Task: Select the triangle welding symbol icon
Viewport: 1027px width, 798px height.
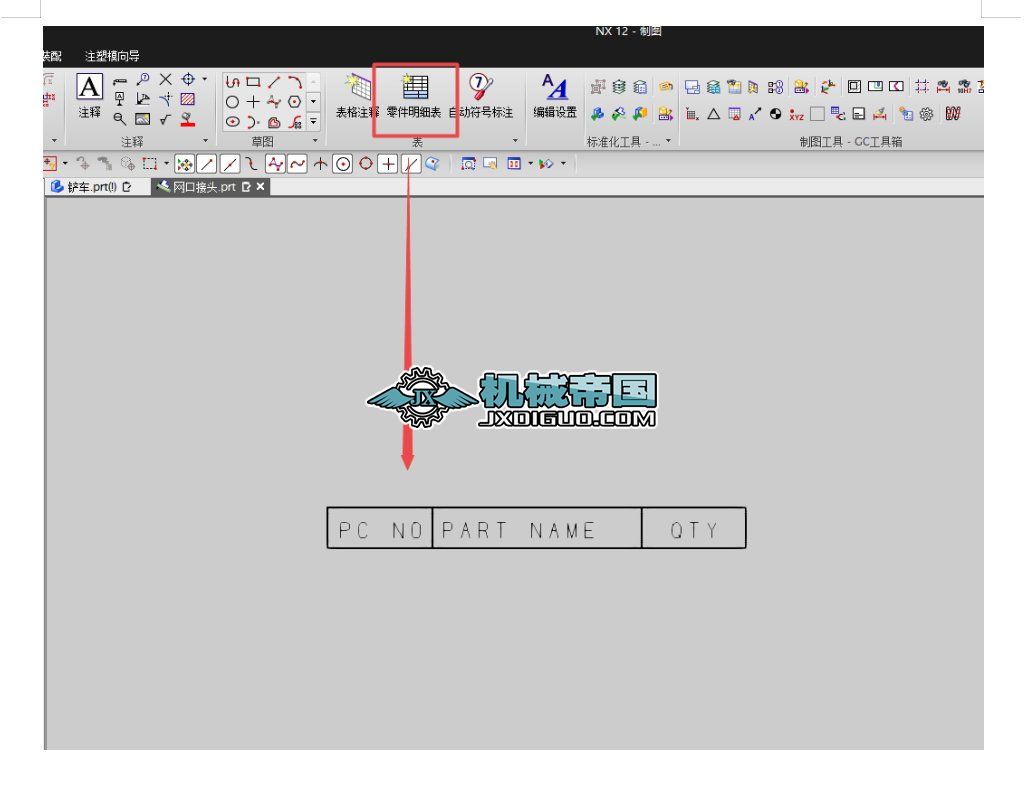Action: coord(713,114)
